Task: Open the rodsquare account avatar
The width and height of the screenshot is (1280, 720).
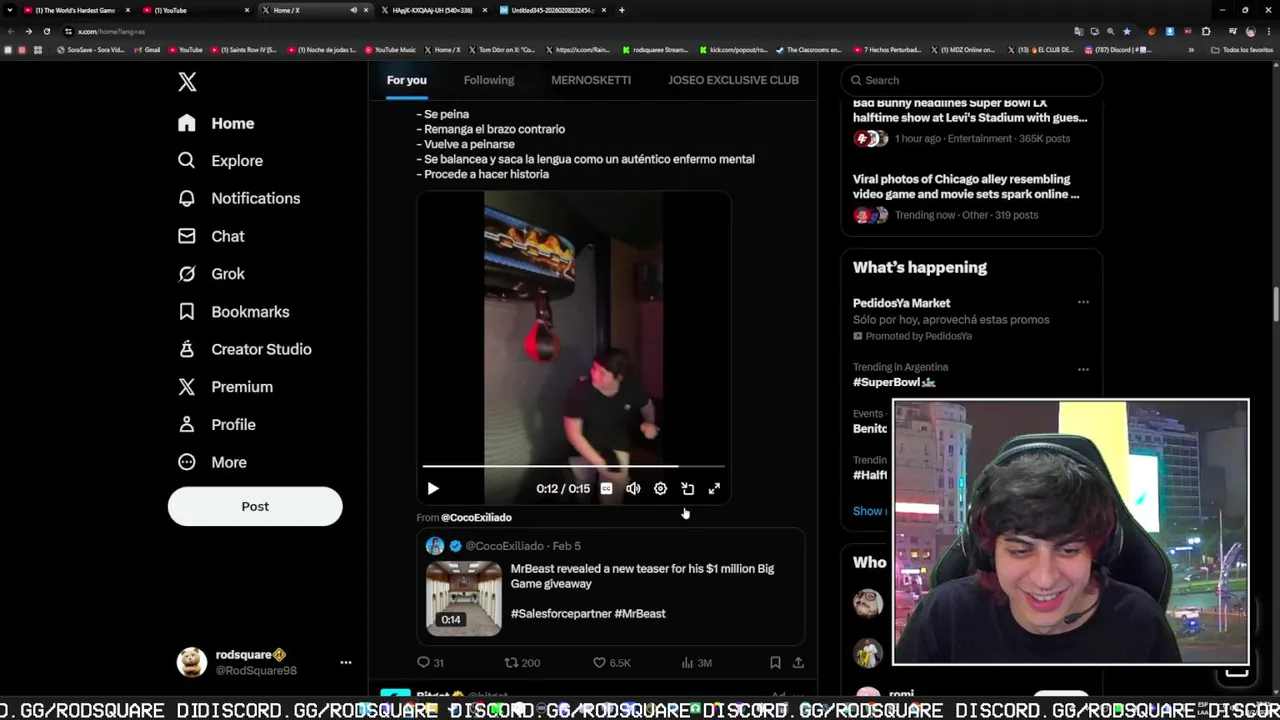Action: 192,662
